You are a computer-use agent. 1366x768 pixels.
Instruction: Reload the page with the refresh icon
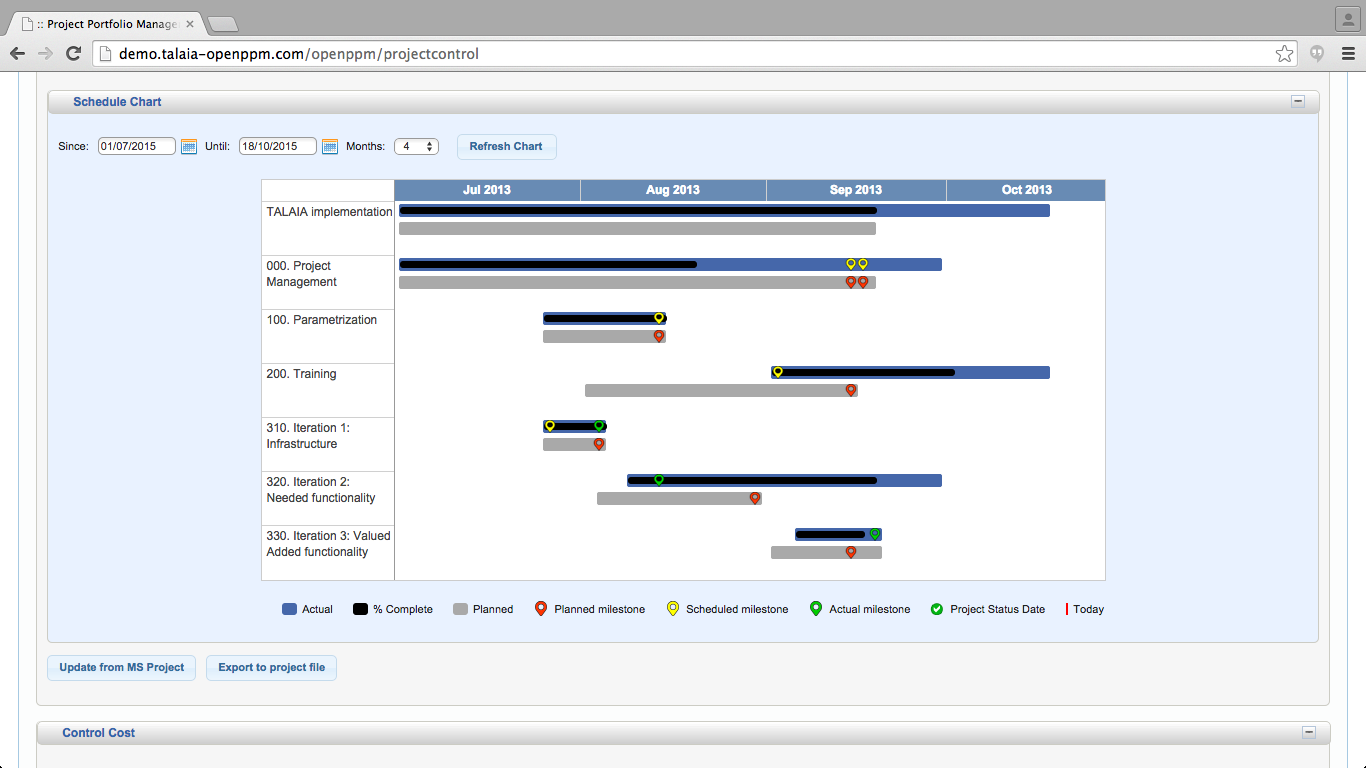[73, 53]
